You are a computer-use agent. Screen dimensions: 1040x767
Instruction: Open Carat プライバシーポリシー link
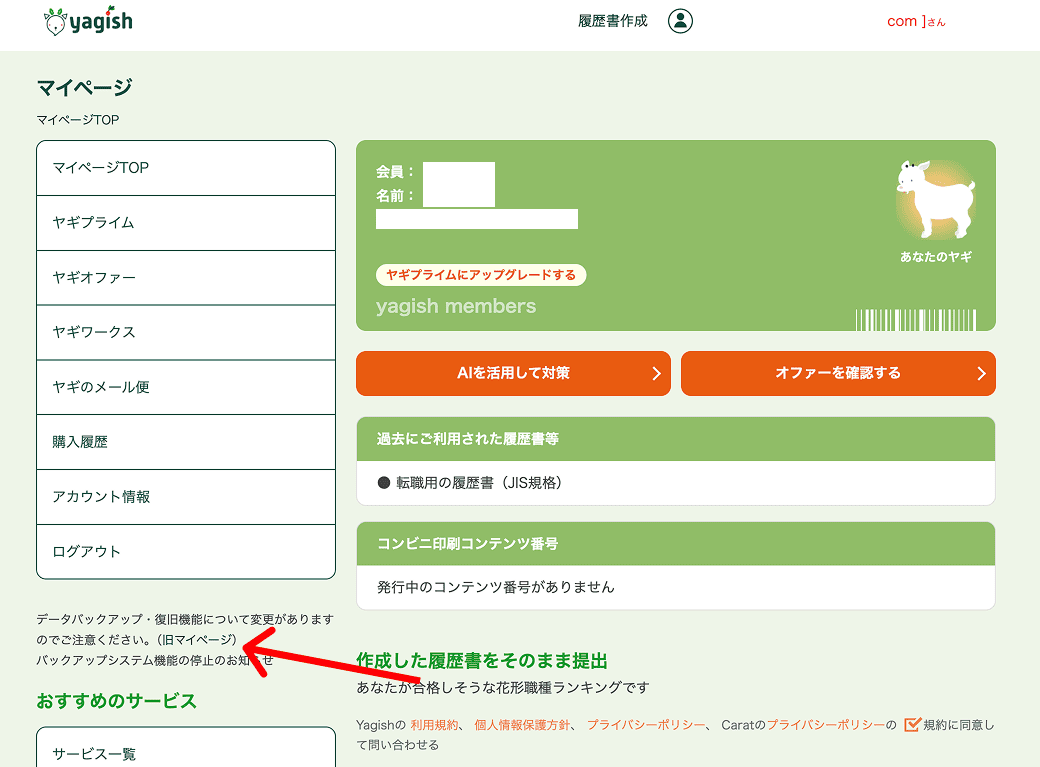click(826, 725)
